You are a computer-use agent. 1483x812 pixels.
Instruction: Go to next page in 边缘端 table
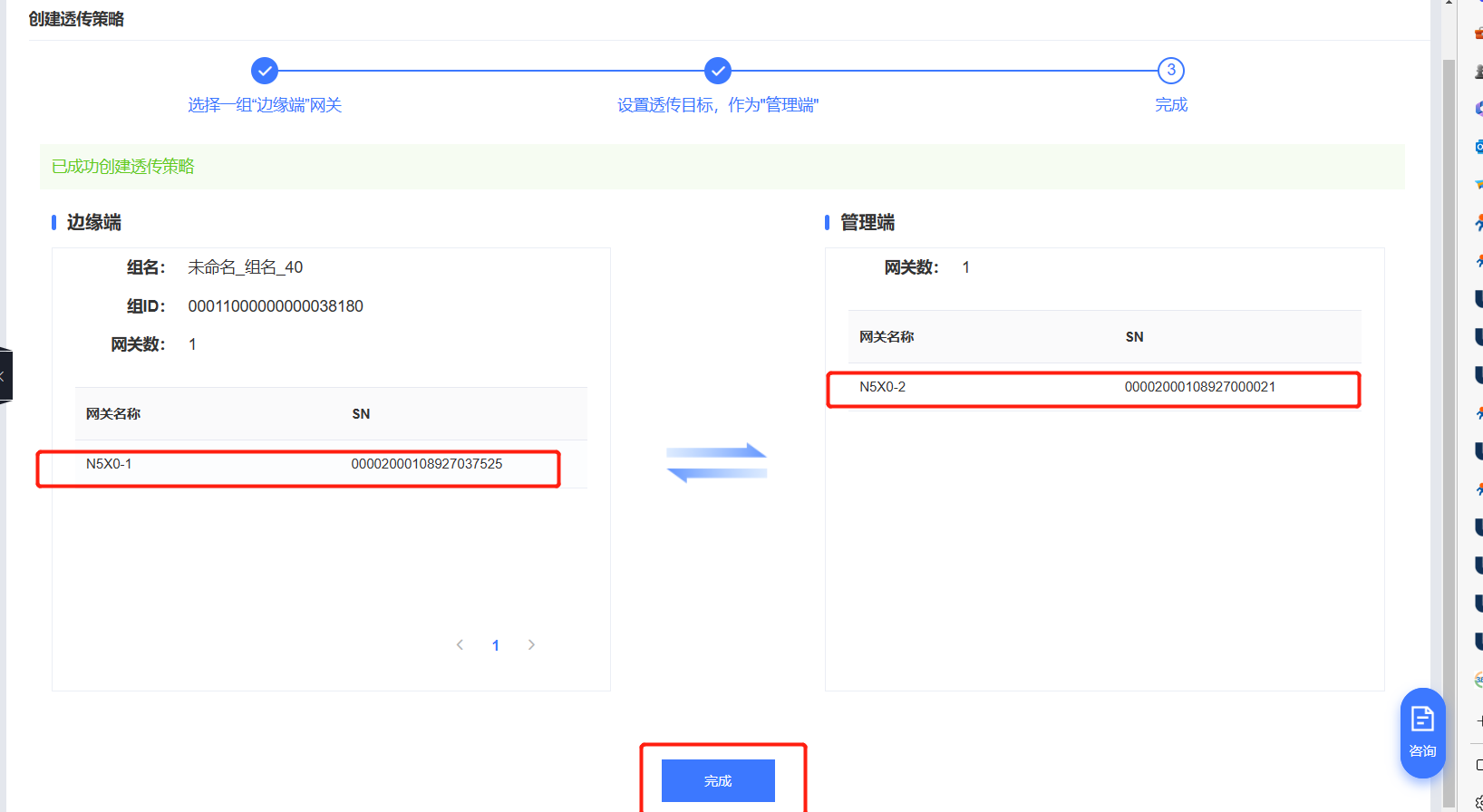pos(531,645)
